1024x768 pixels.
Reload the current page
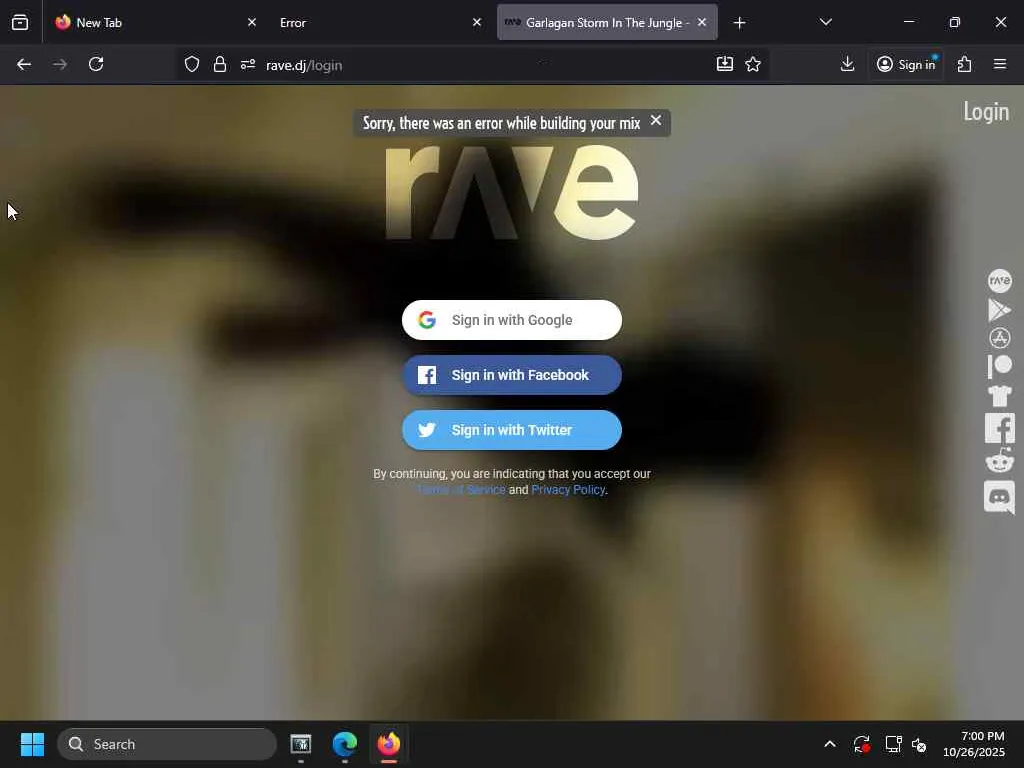[96, 64]
